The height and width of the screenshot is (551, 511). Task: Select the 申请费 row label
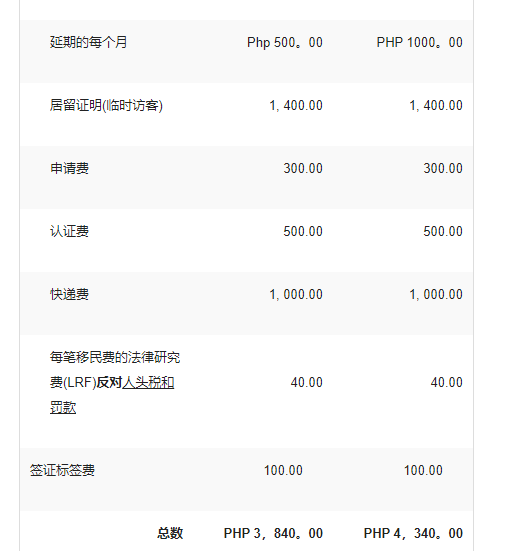click(69, 168)
